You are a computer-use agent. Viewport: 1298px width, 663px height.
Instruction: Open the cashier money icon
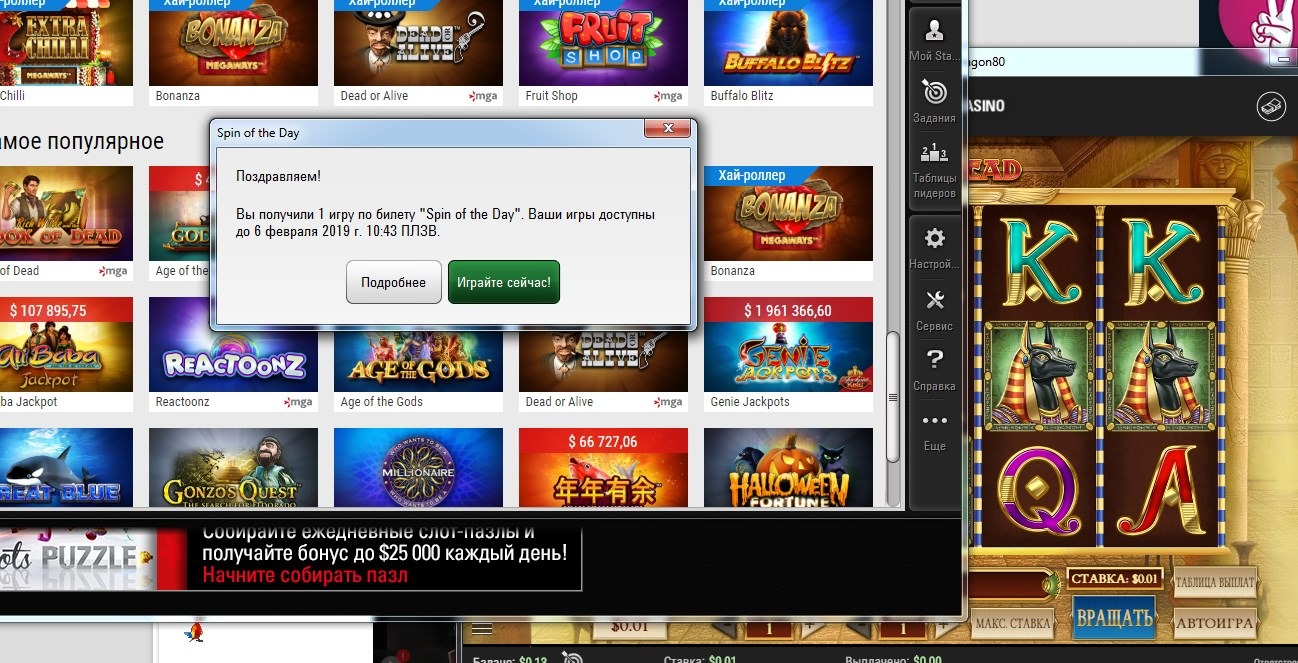(x=1270, y=106)
